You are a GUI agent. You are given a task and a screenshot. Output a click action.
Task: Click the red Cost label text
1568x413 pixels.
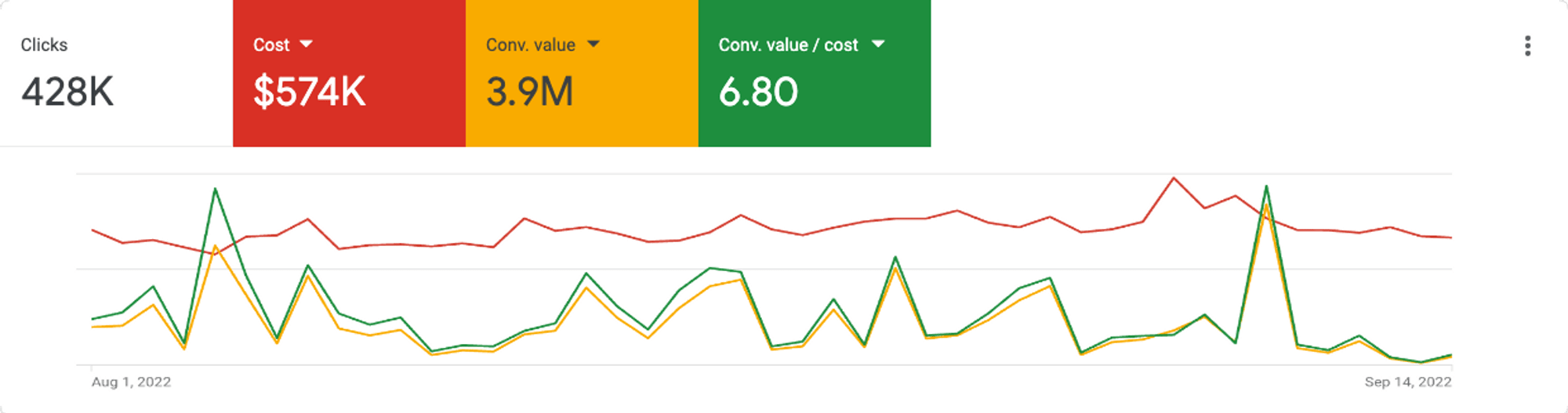pos(271,45)
